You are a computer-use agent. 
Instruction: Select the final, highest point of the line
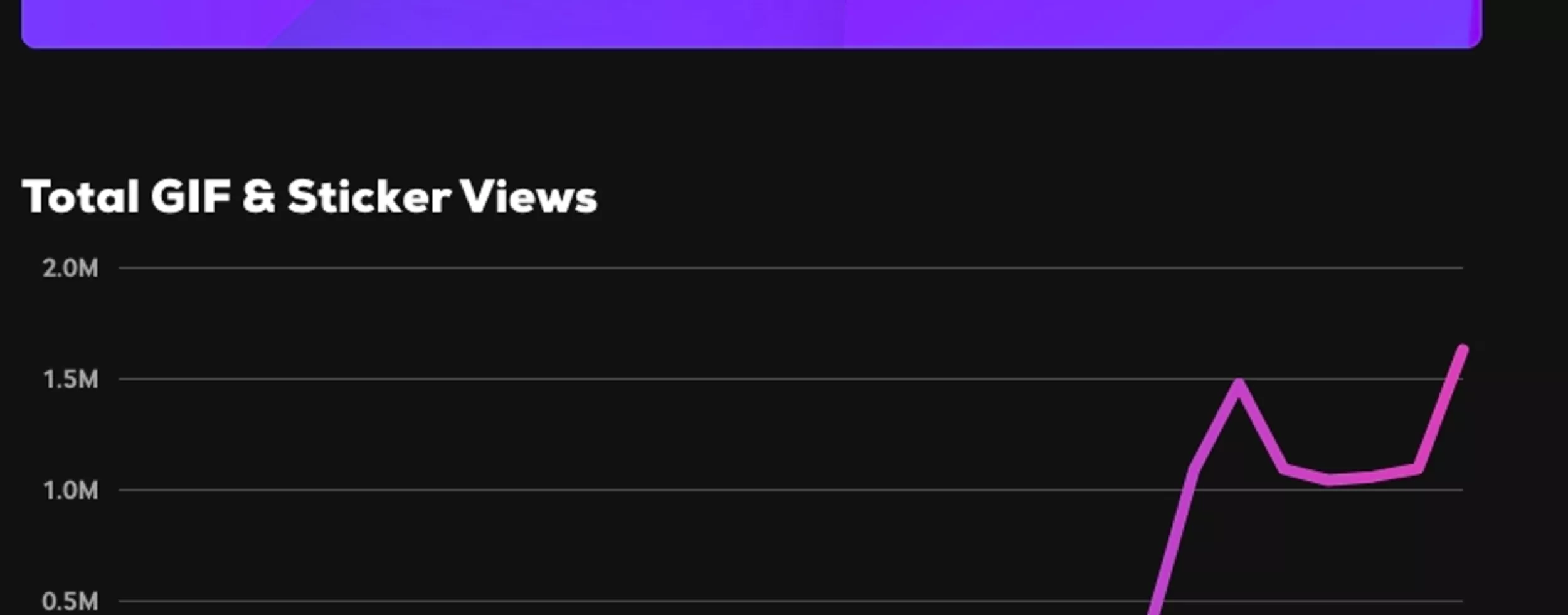(1463, 349)
